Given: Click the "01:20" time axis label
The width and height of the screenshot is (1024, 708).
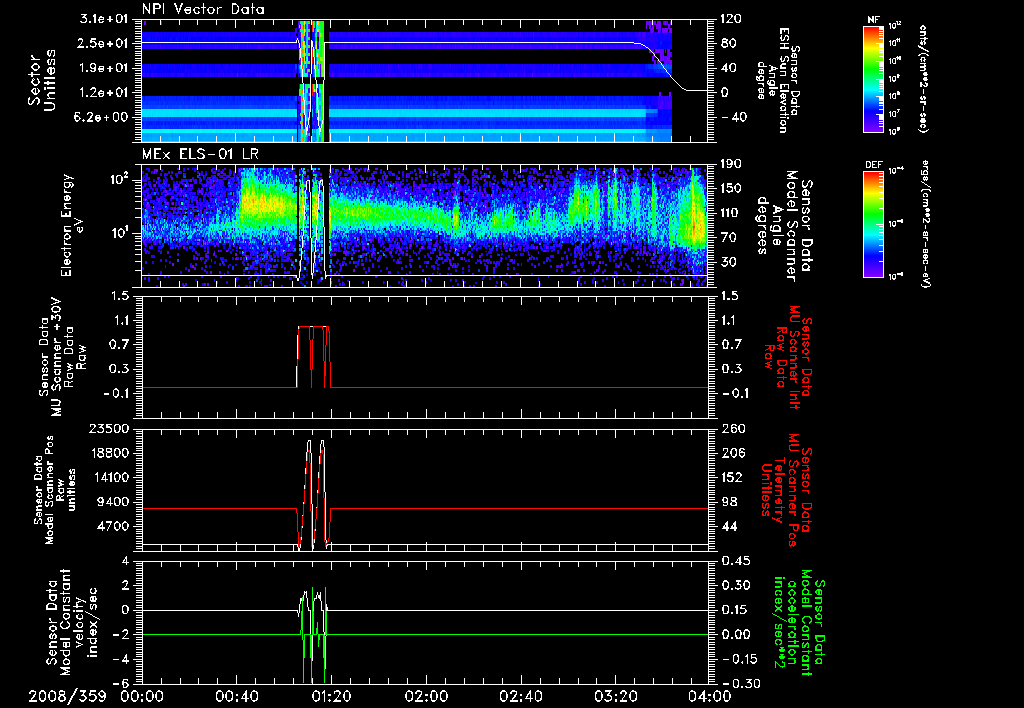Looking at the screenshot, I should 331,696.
